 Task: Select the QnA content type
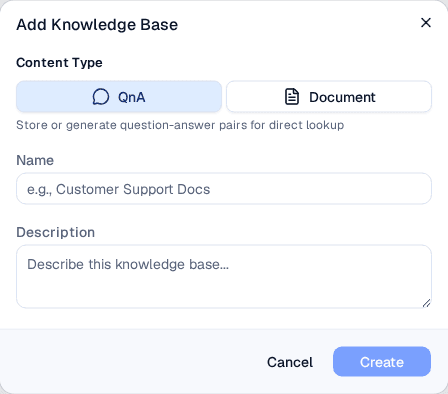119,97
